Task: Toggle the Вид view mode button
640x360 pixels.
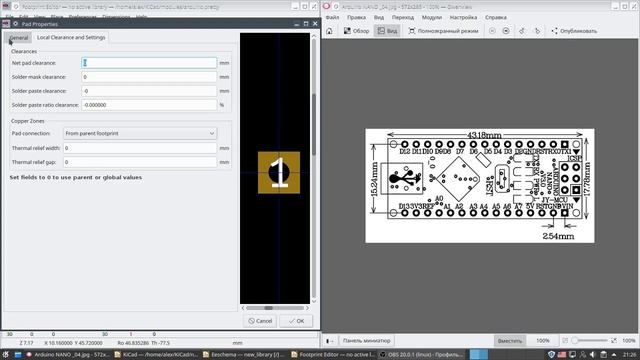Action: (x=387, y=31)
